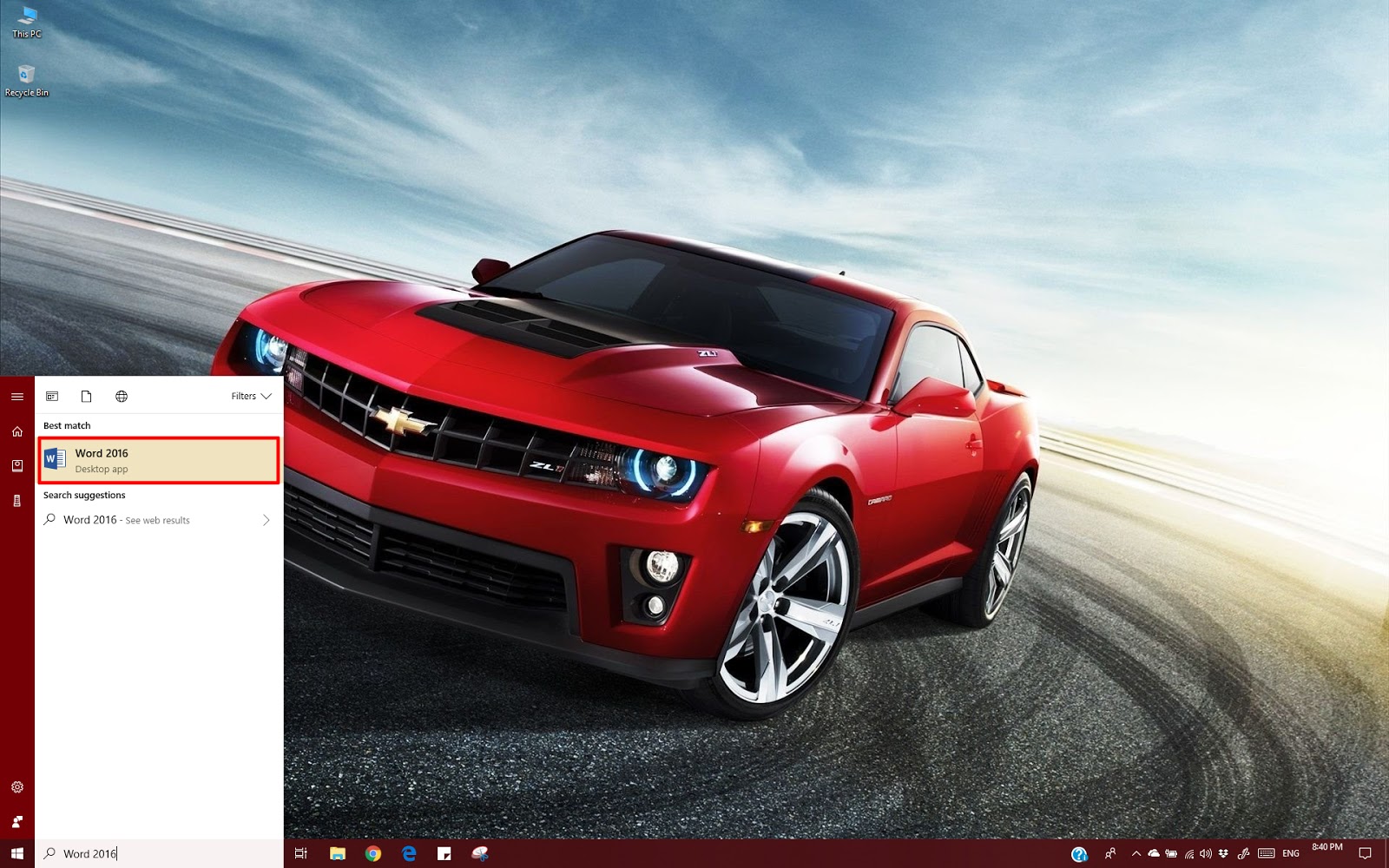
Task: Open the volume control in the tray
Action: [x=1206, y=853]
